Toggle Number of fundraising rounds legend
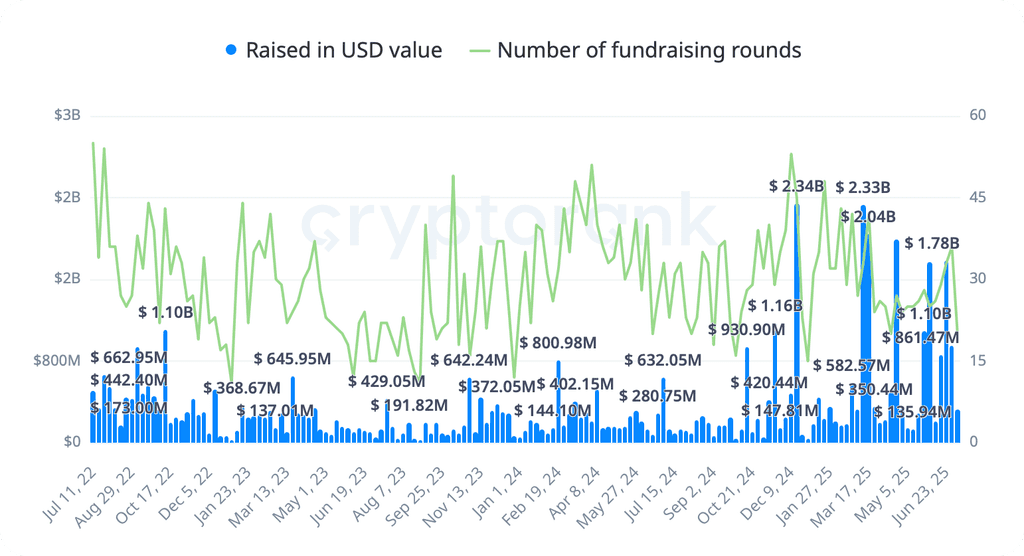 635,50
